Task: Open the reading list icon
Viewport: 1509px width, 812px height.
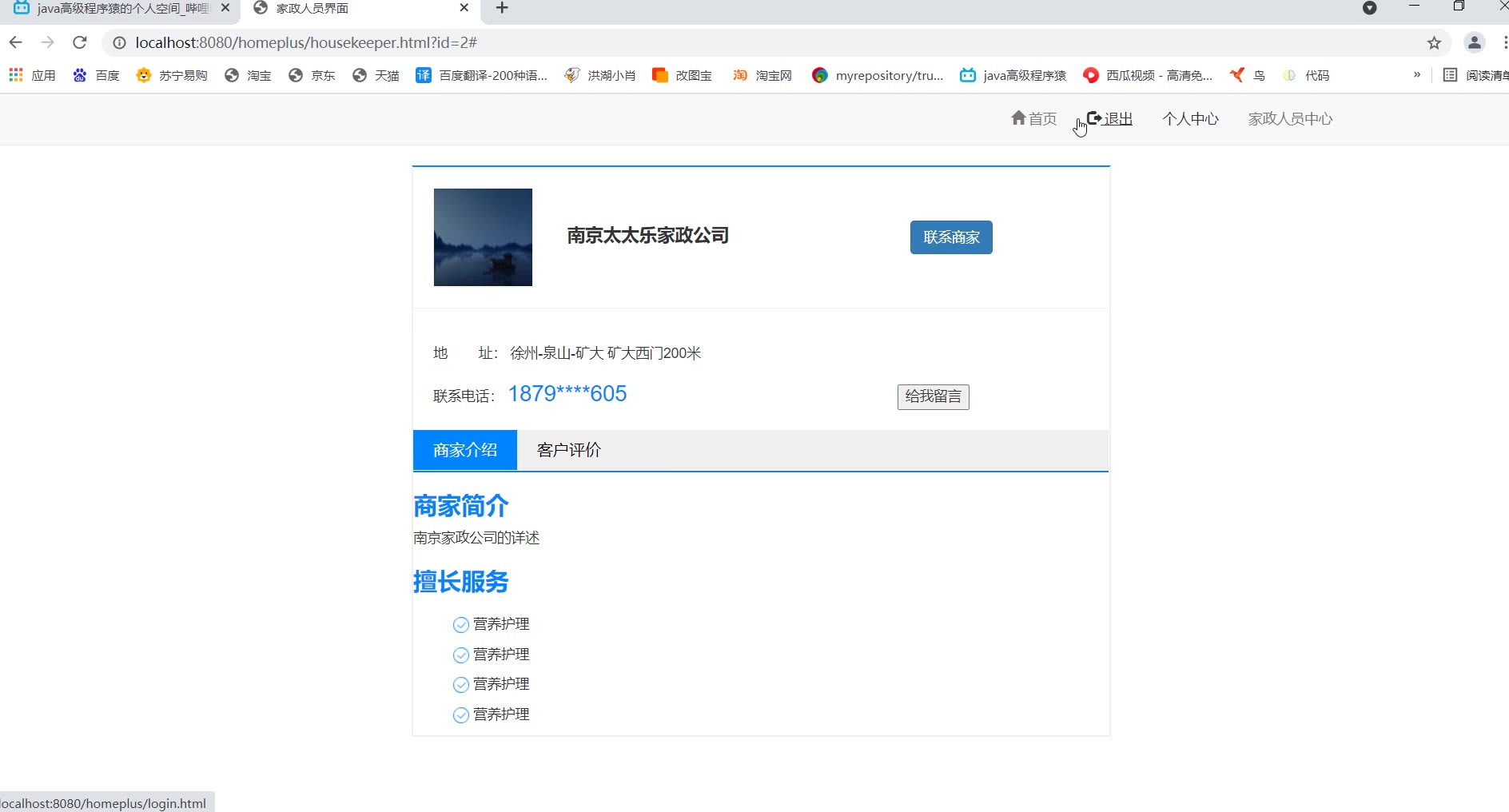Action: click(1450, 75)
